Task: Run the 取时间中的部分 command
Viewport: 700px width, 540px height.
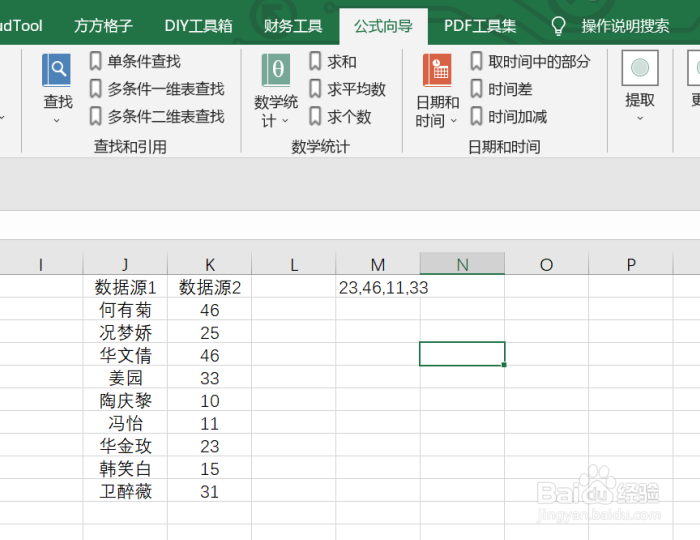Action: tap(539, 61)
